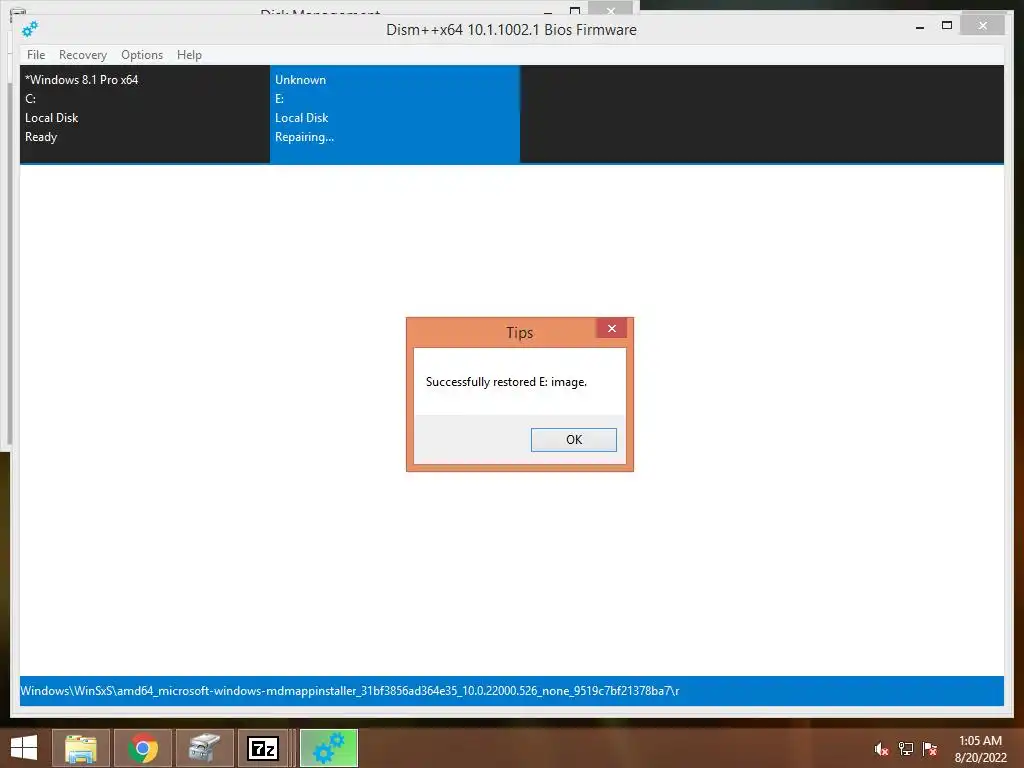Switch to Dism++ taskbar button
The height and width of the screenshot is (768, 1024).
[328, 748]
